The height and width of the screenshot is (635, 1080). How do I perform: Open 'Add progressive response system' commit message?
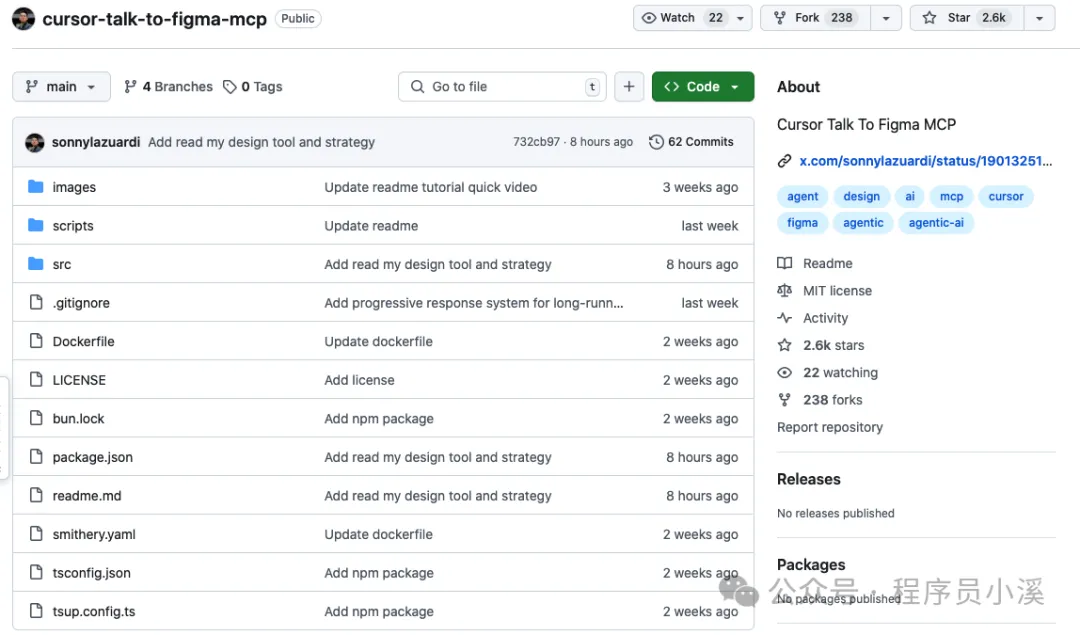coord(474,303)
